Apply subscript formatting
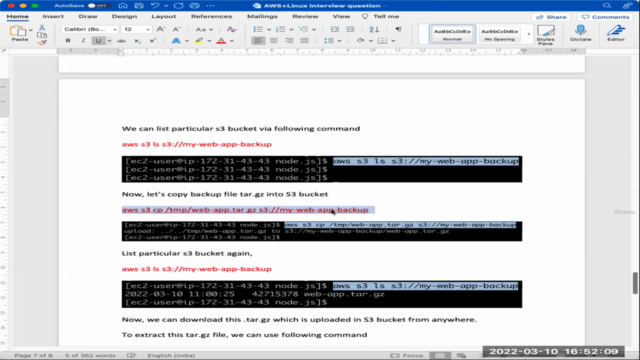 pyautogui.click(x=137, y=41)
